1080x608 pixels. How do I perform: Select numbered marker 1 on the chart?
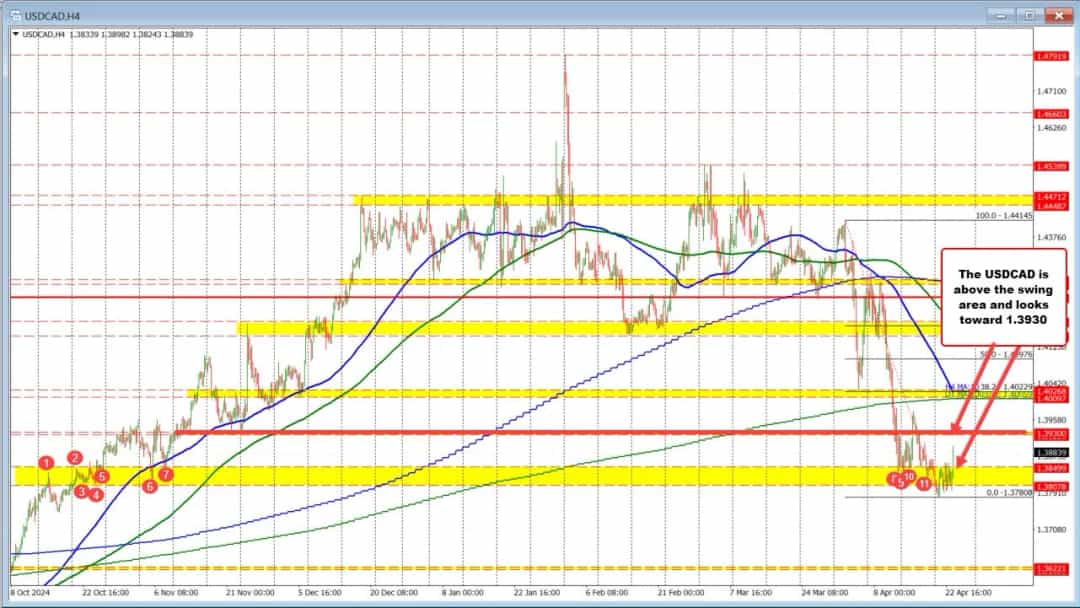point(45,463)
